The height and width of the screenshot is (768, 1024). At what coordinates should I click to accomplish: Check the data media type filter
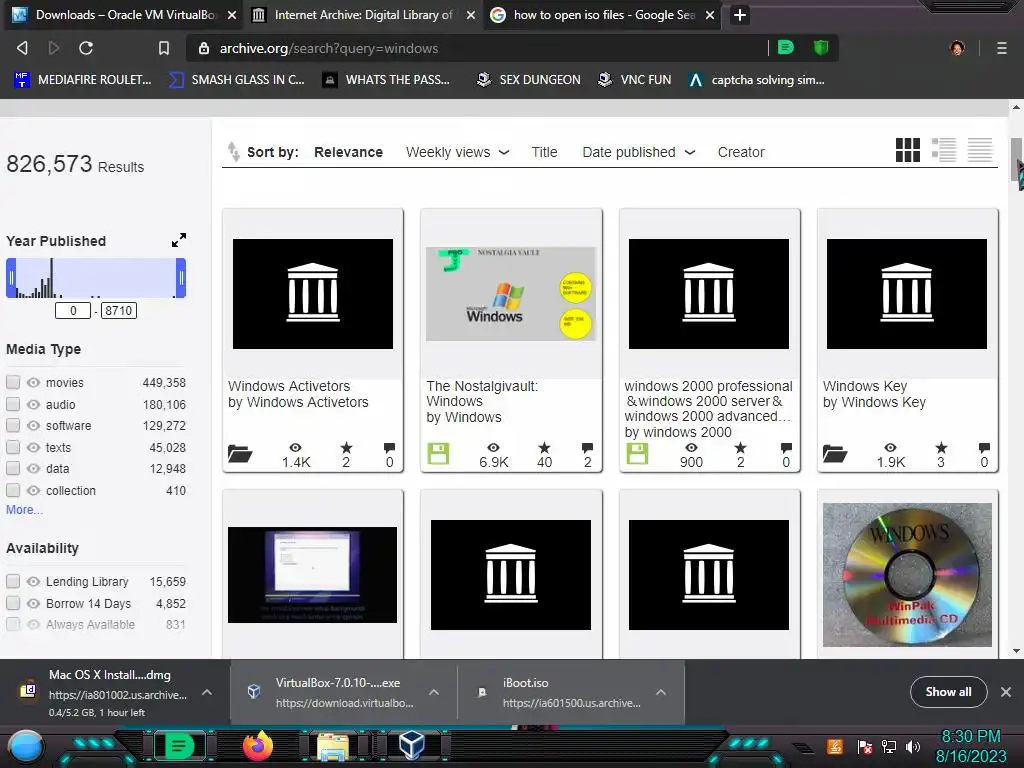tap(13, 468)
